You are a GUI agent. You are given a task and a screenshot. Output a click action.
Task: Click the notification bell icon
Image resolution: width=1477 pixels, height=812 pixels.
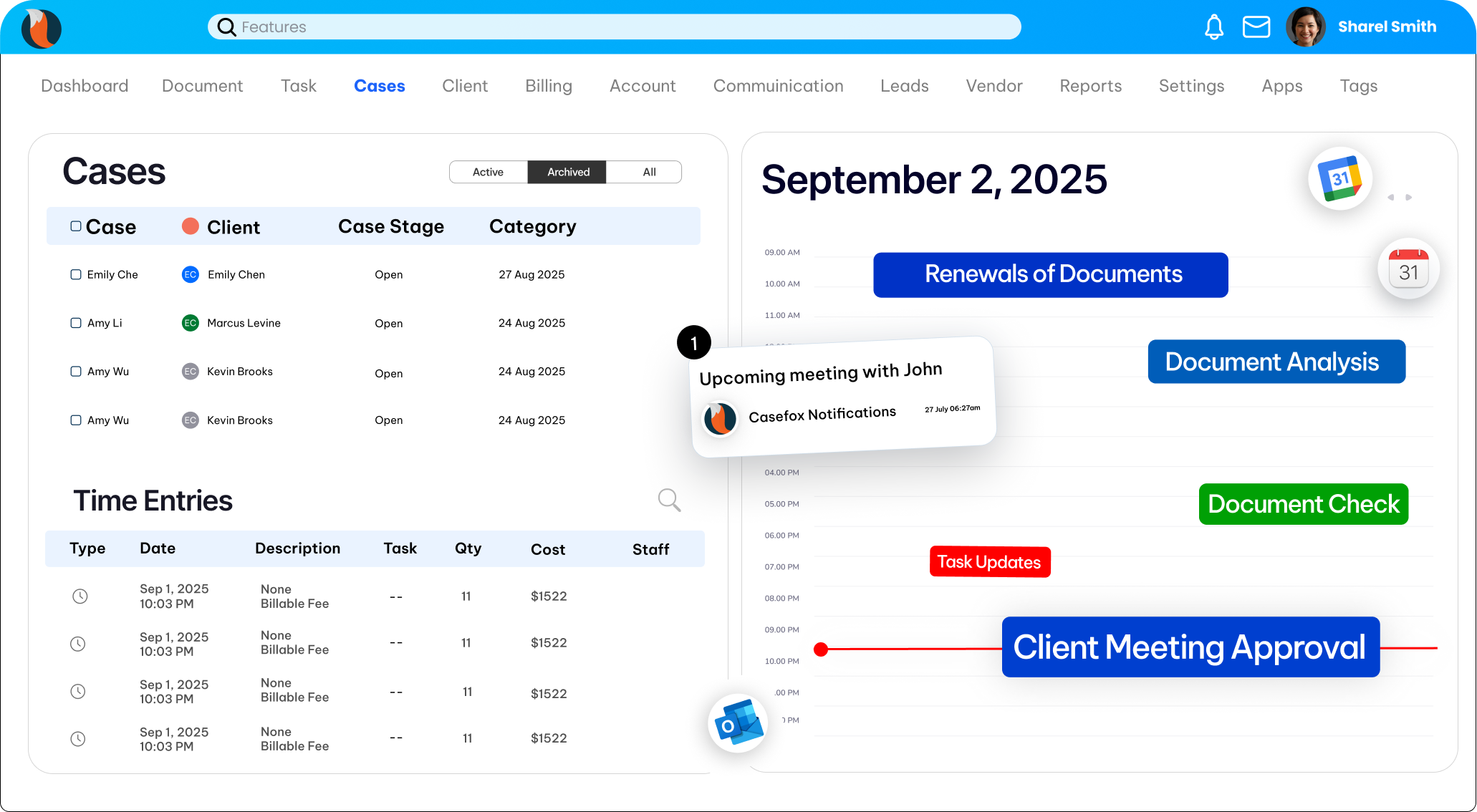tap(1213, 27)
